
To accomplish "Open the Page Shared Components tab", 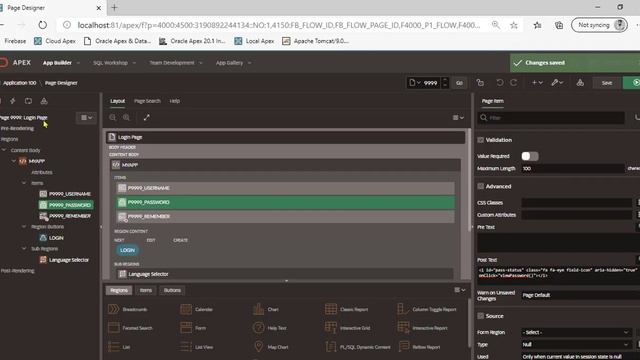I will (x=44, y=101).
